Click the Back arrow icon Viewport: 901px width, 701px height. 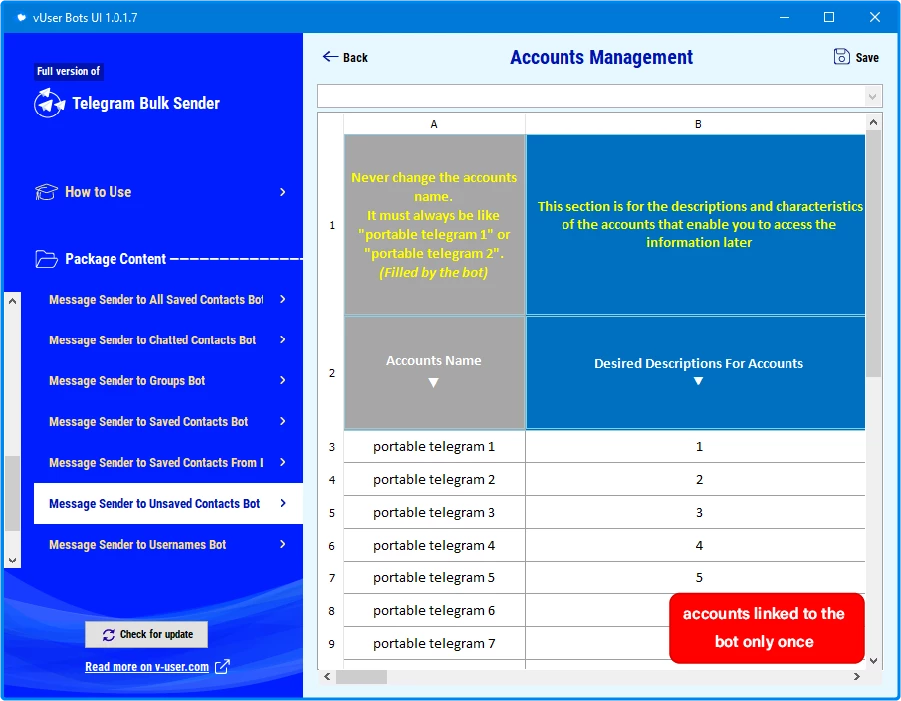(330, 56)
